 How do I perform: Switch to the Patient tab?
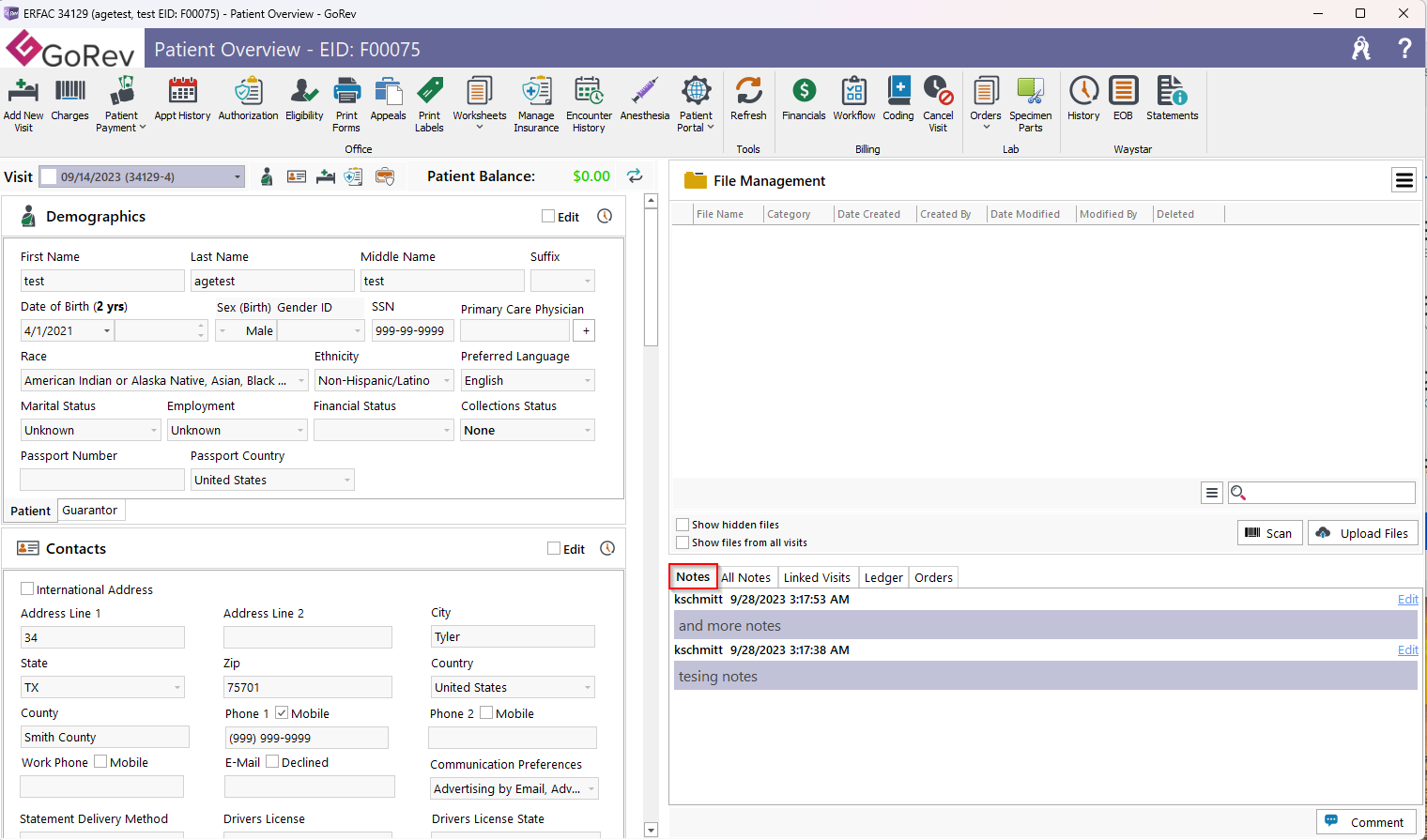pos(30,511)
